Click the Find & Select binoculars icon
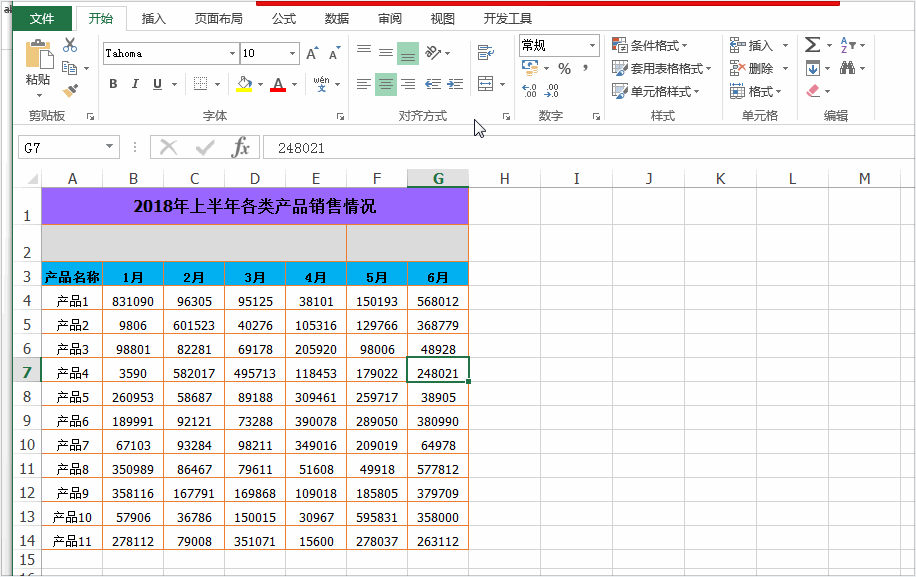 tap(848, 68)
